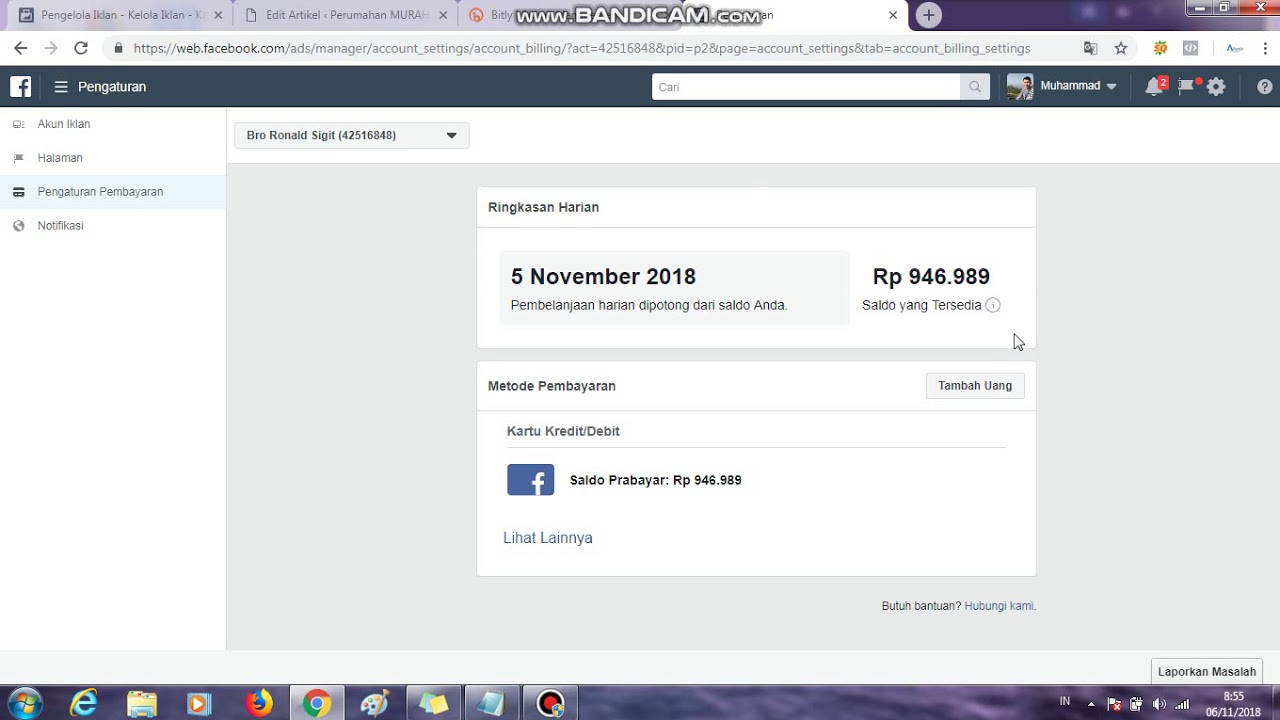Open the Facebook logo home link
Viewport: 1280px width, 720px height.
21,87
